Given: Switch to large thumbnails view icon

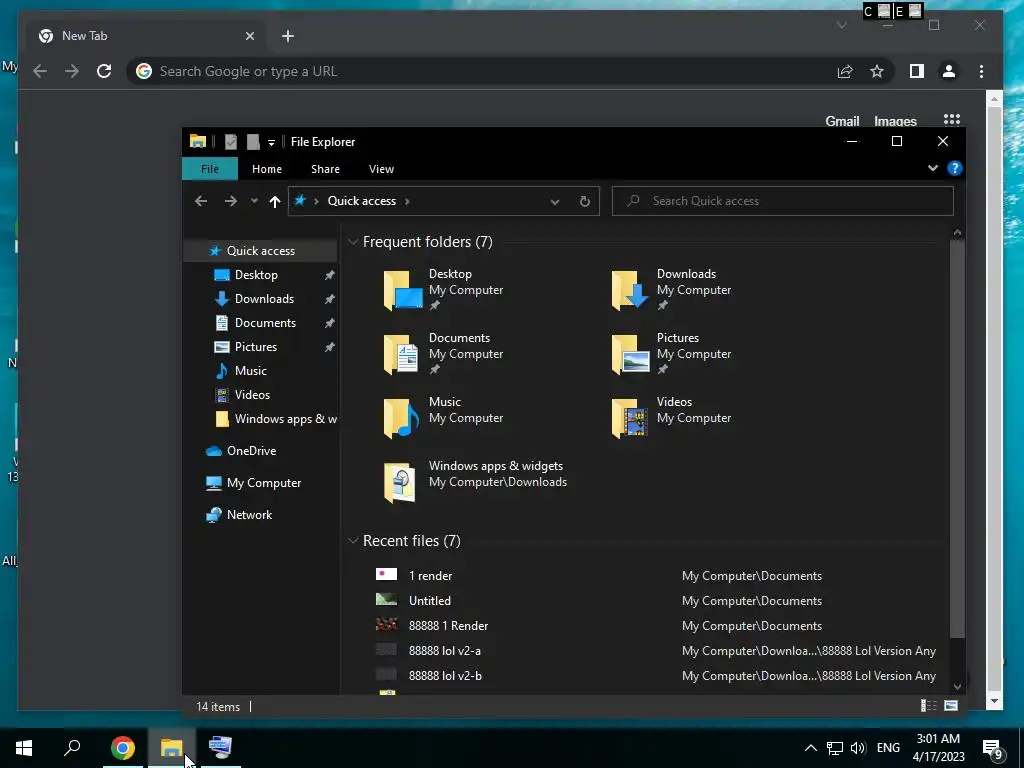Looking at the screenshot, I should (x=951, y=705).
